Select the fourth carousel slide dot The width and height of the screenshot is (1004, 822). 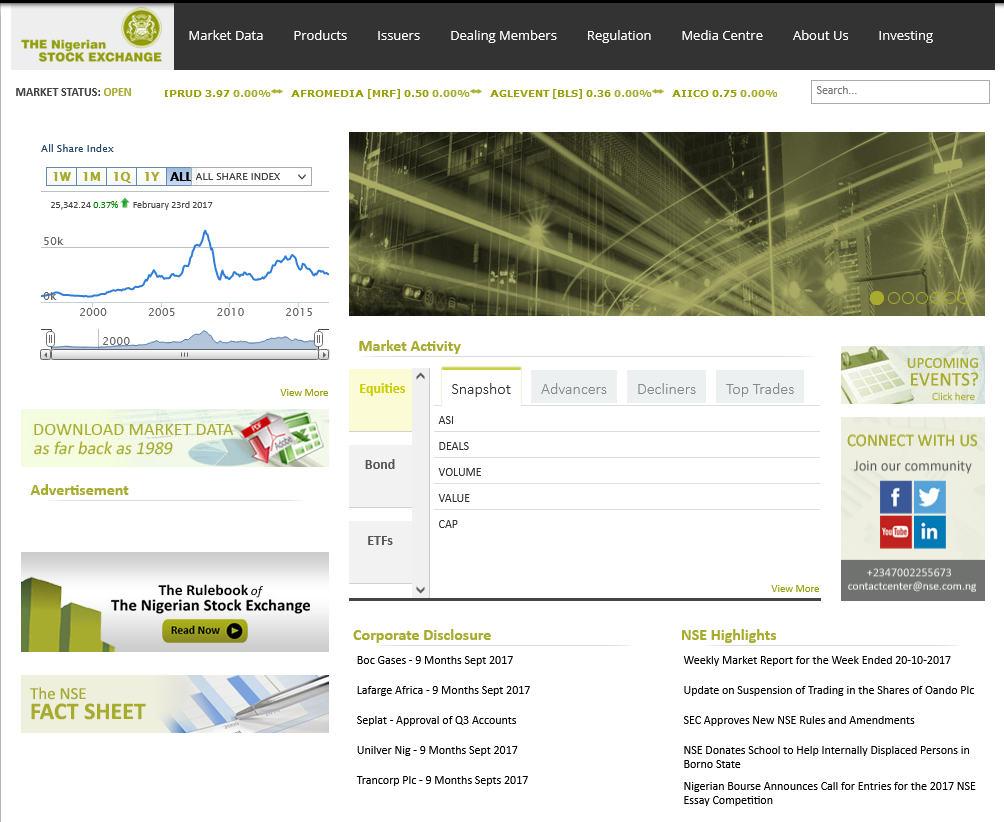point(922,298)
